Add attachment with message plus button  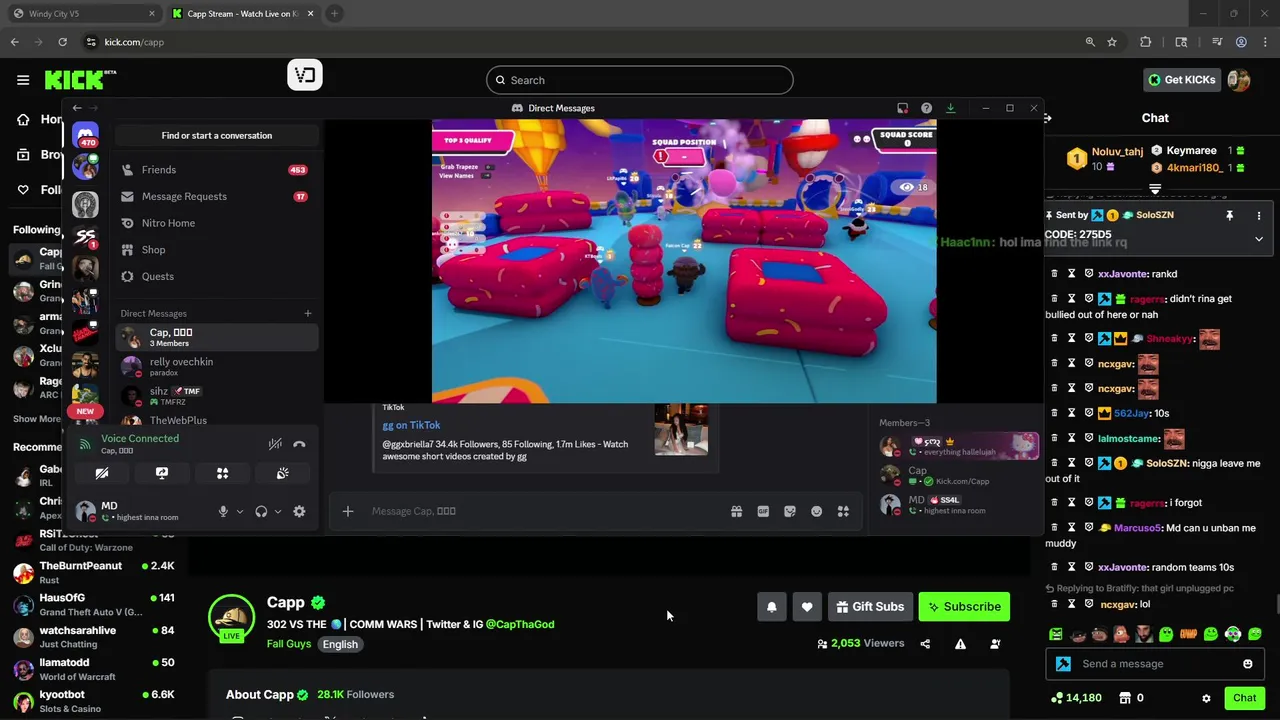348,512
